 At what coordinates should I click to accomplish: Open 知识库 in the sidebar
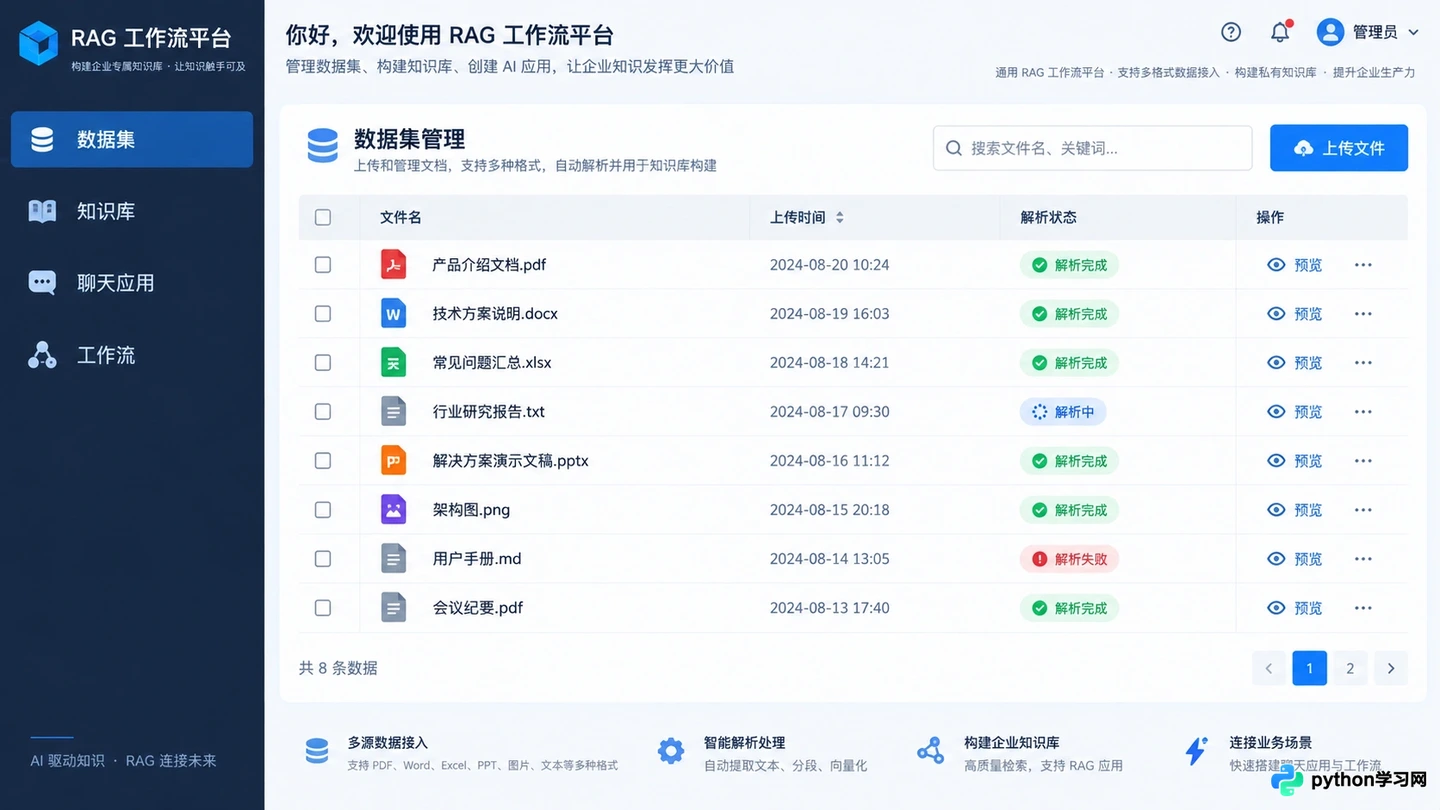(x=132, y=211)
